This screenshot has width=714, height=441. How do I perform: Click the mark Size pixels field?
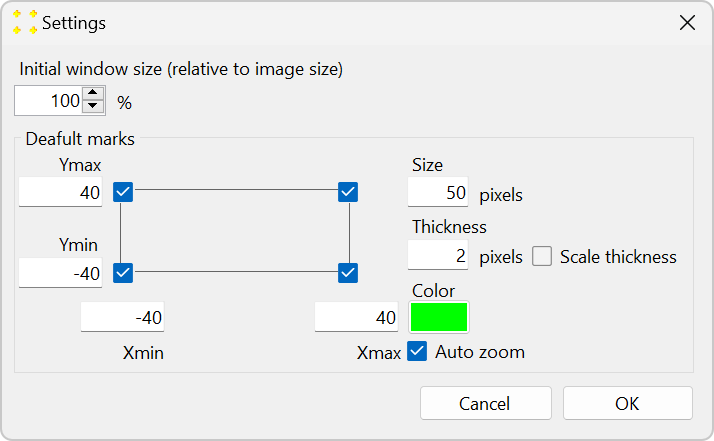pyautogui.click(x=438, y=193)
